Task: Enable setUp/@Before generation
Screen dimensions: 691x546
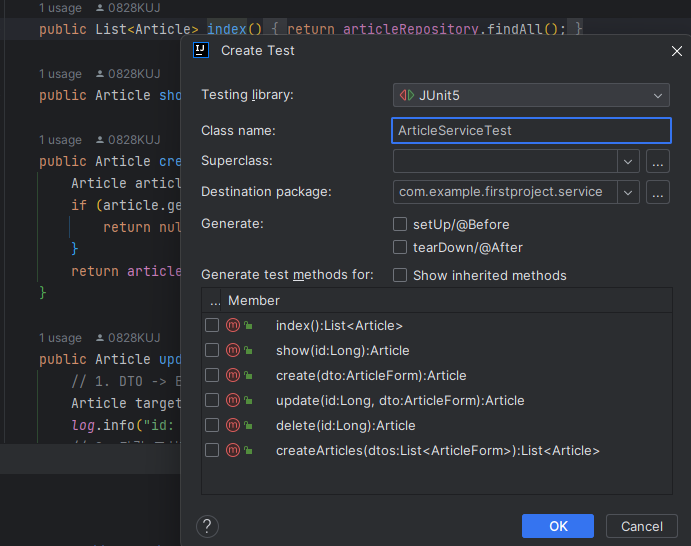Action: 400,224
